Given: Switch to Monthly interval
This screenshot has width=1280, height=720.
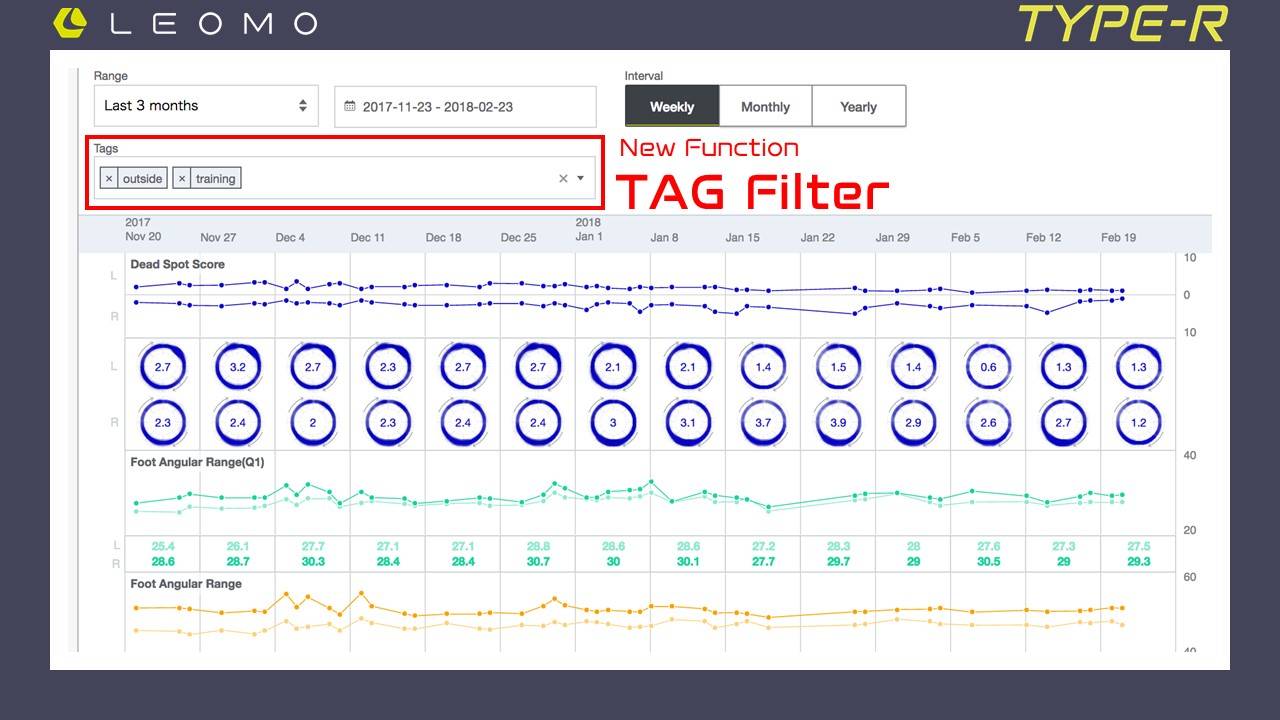Looking at the screenshot, I should (x=765, y=106).
